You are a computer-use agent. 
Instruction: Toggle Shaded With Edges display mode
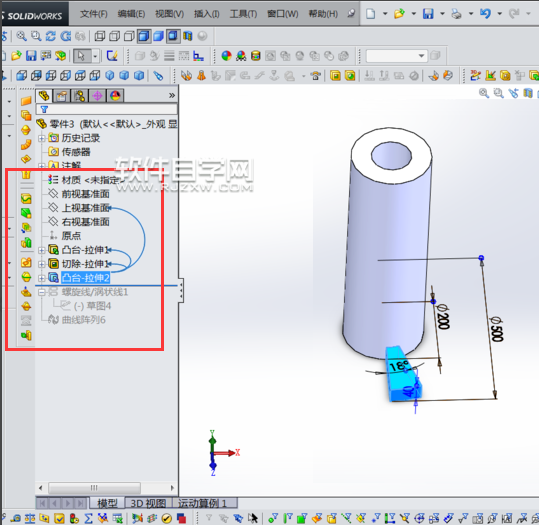click(144, 36)
